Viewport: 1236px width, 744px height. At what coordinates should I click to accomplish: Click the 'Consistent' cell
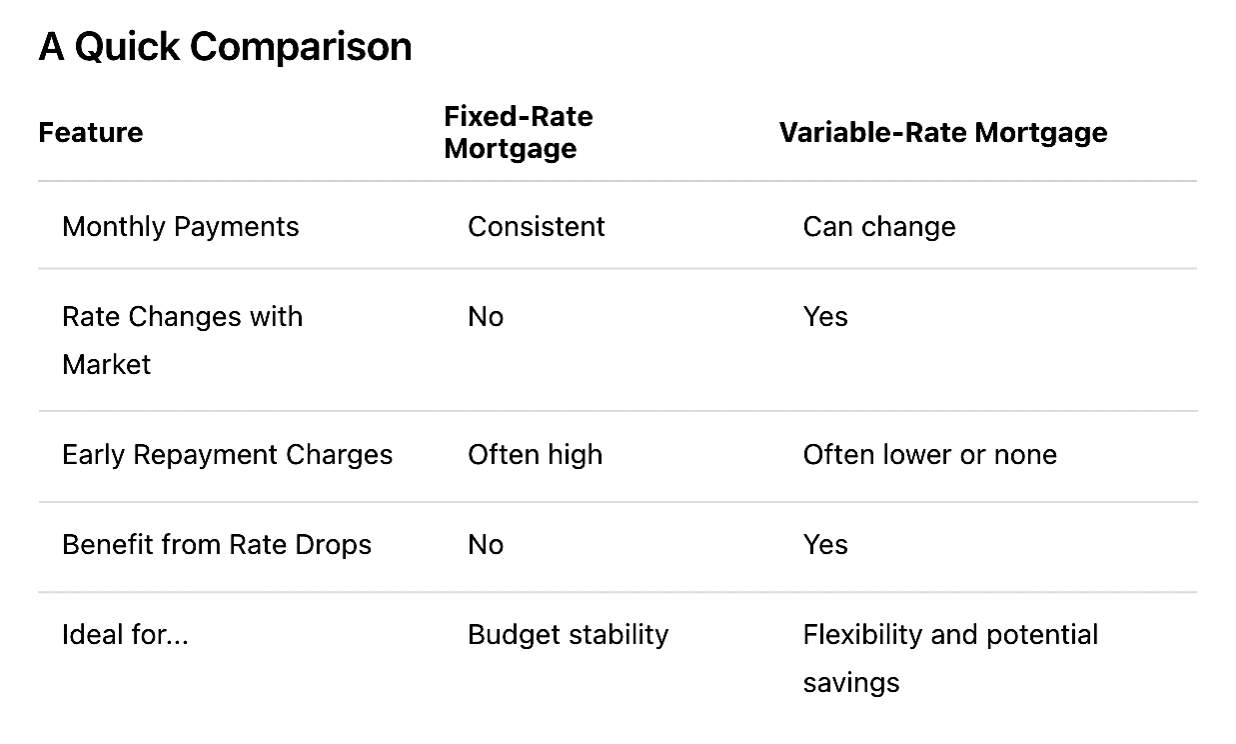pyautogui.click(x=536, y=227)
